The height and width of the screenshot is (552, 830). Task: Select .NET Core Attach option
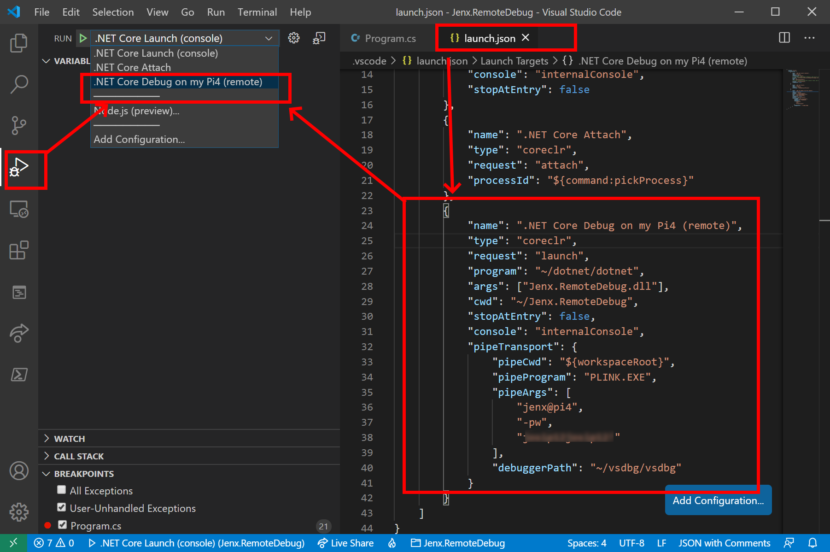[x=184, y=67]
